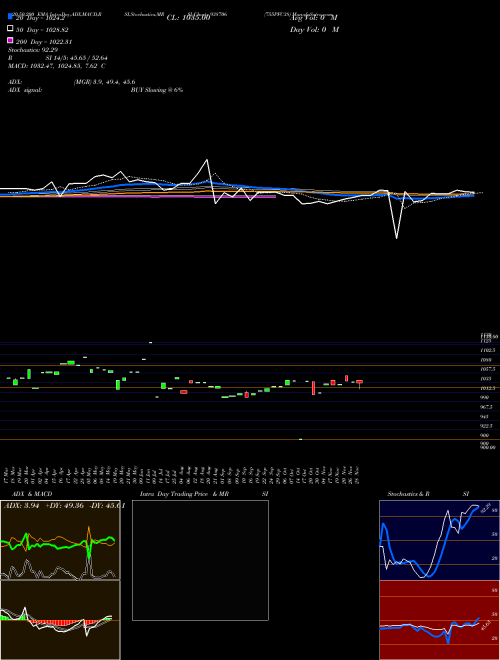Click the 922.5 price axis label
The image size is (500, 660).
click(x=487, y=426)
